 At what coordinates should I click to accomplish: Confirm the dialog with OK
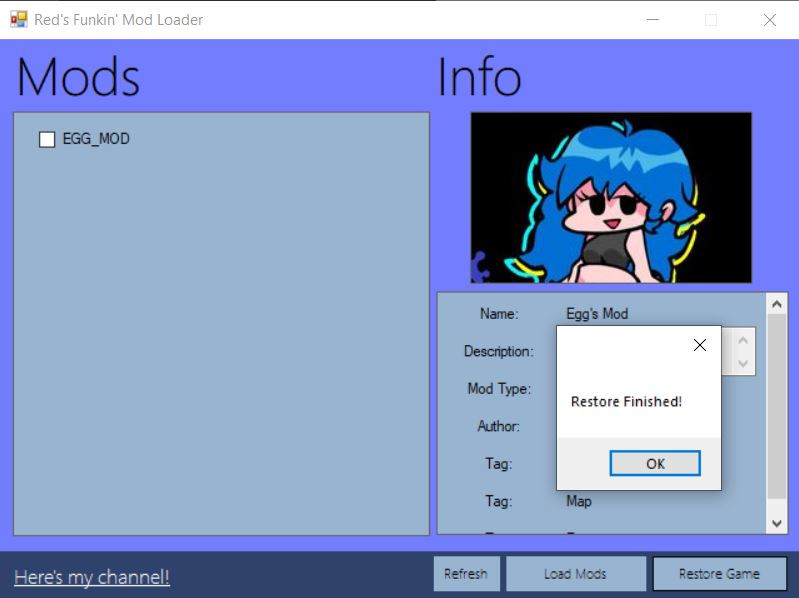coord(655,464)
